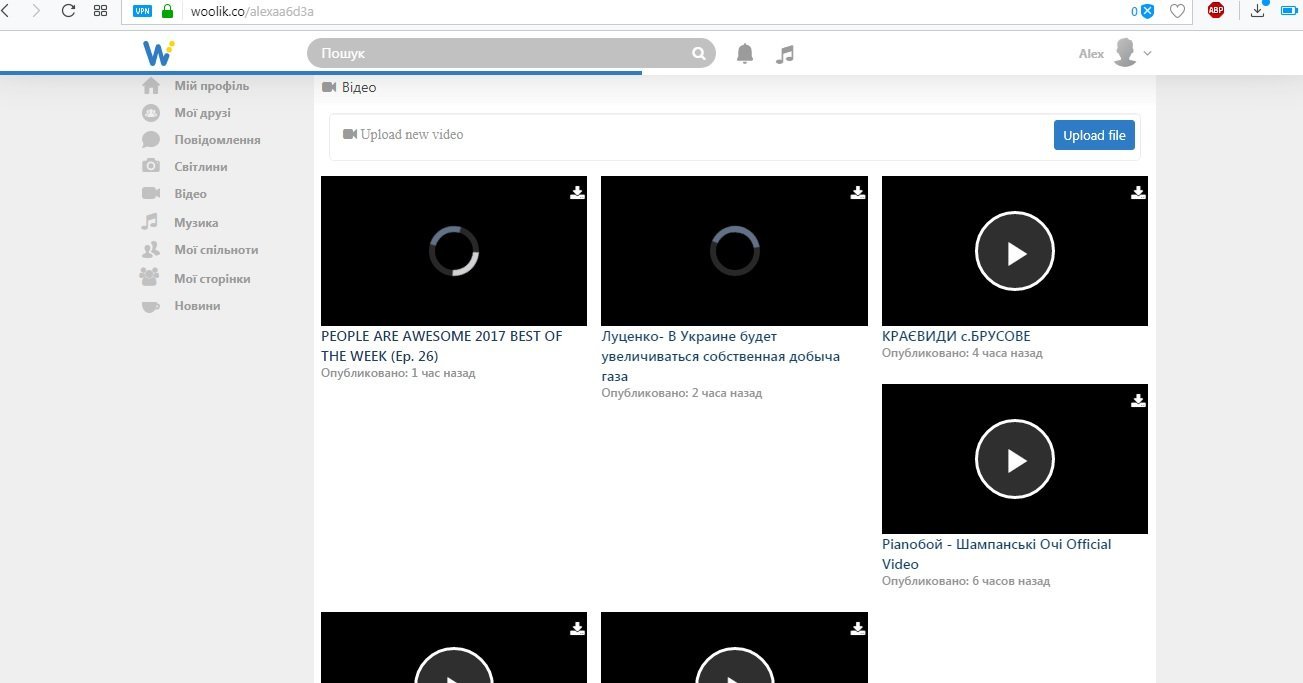Expand the Alex user account menu
Viewport: 1303px width, 683px height.
coord(1147,54)
